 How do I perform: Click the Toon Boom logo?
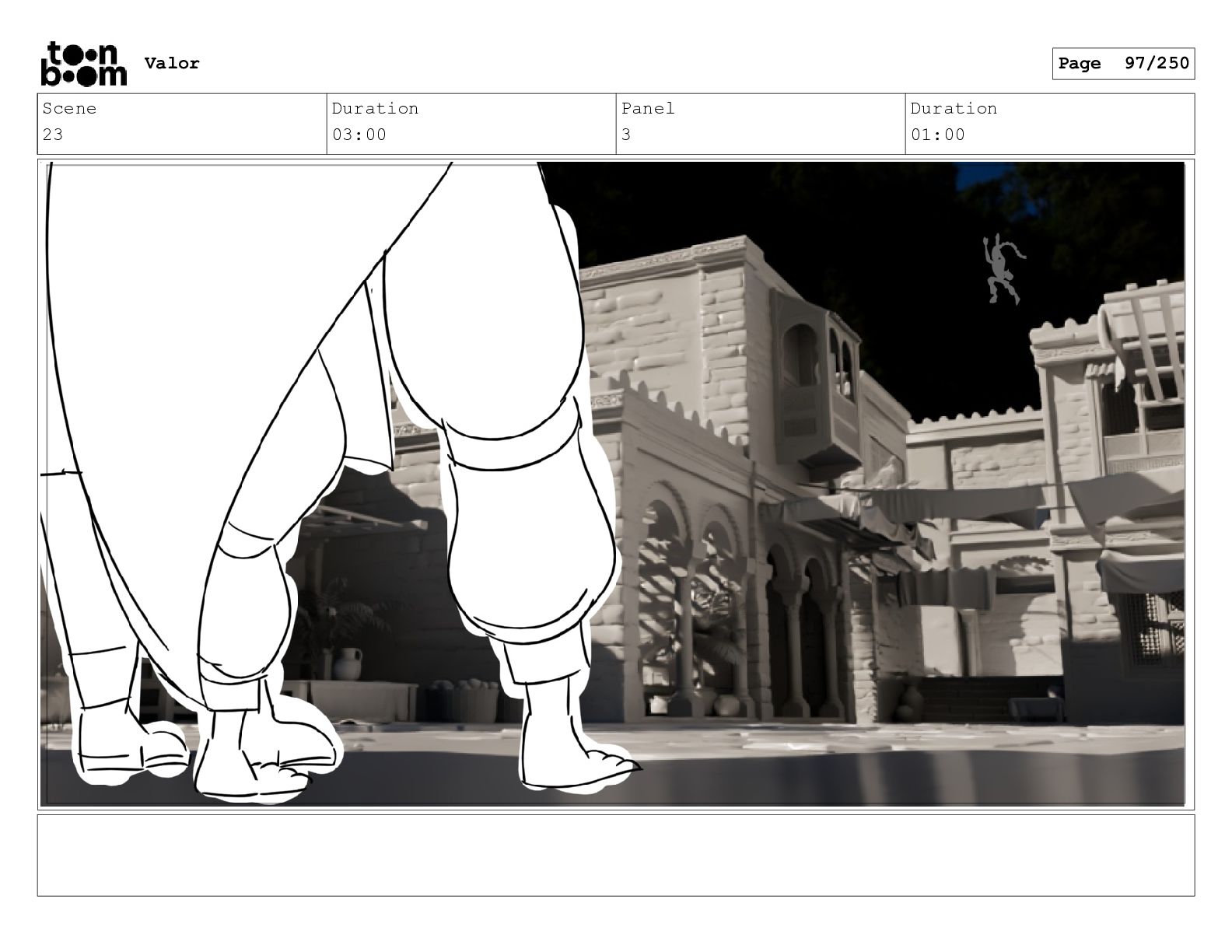83,63
